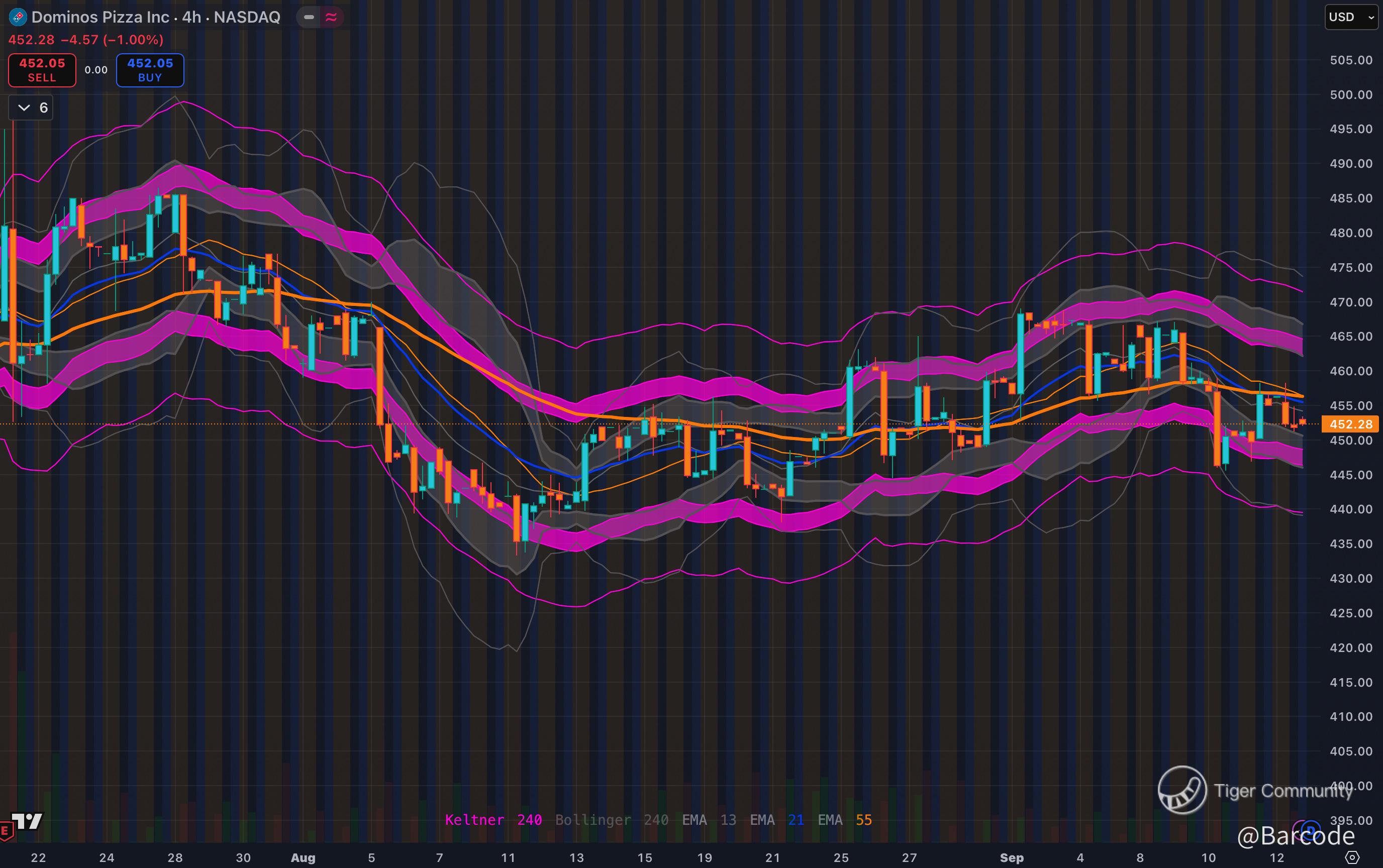Click the Tiger Community watermark logo
The height and width of the screenshot is (868, 1383).
click(x=1181, y=790)
